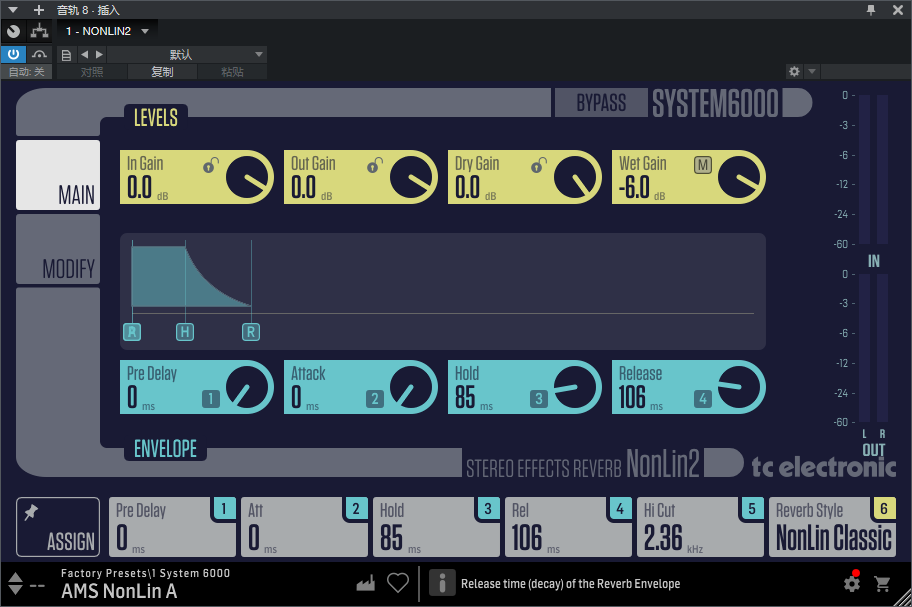Toggle the Dry Gain lock
The image size is (912, 607).
click(x=539, y=165)
